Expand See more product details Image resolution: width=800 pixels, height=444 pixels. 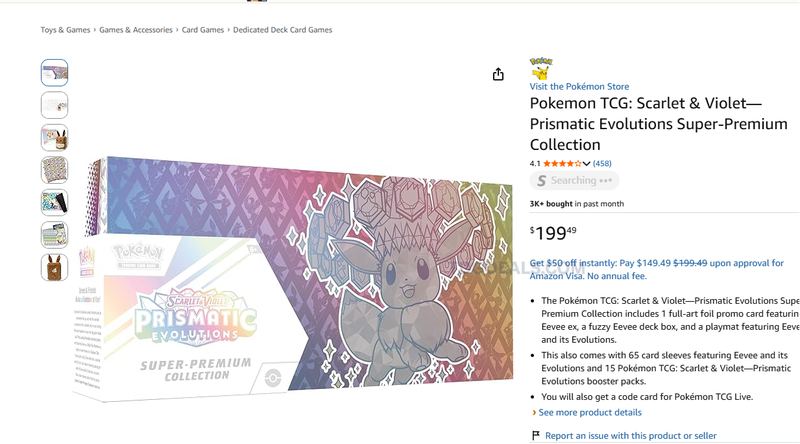pyautogui.click(x=587, y=412)
